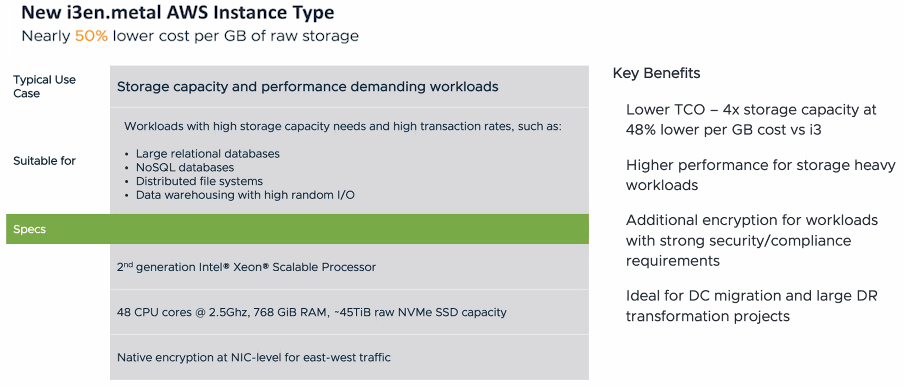Click 'NoSQL databases' bullet item
This screenshot has height=387, width=904.
[x=179, y=168]
